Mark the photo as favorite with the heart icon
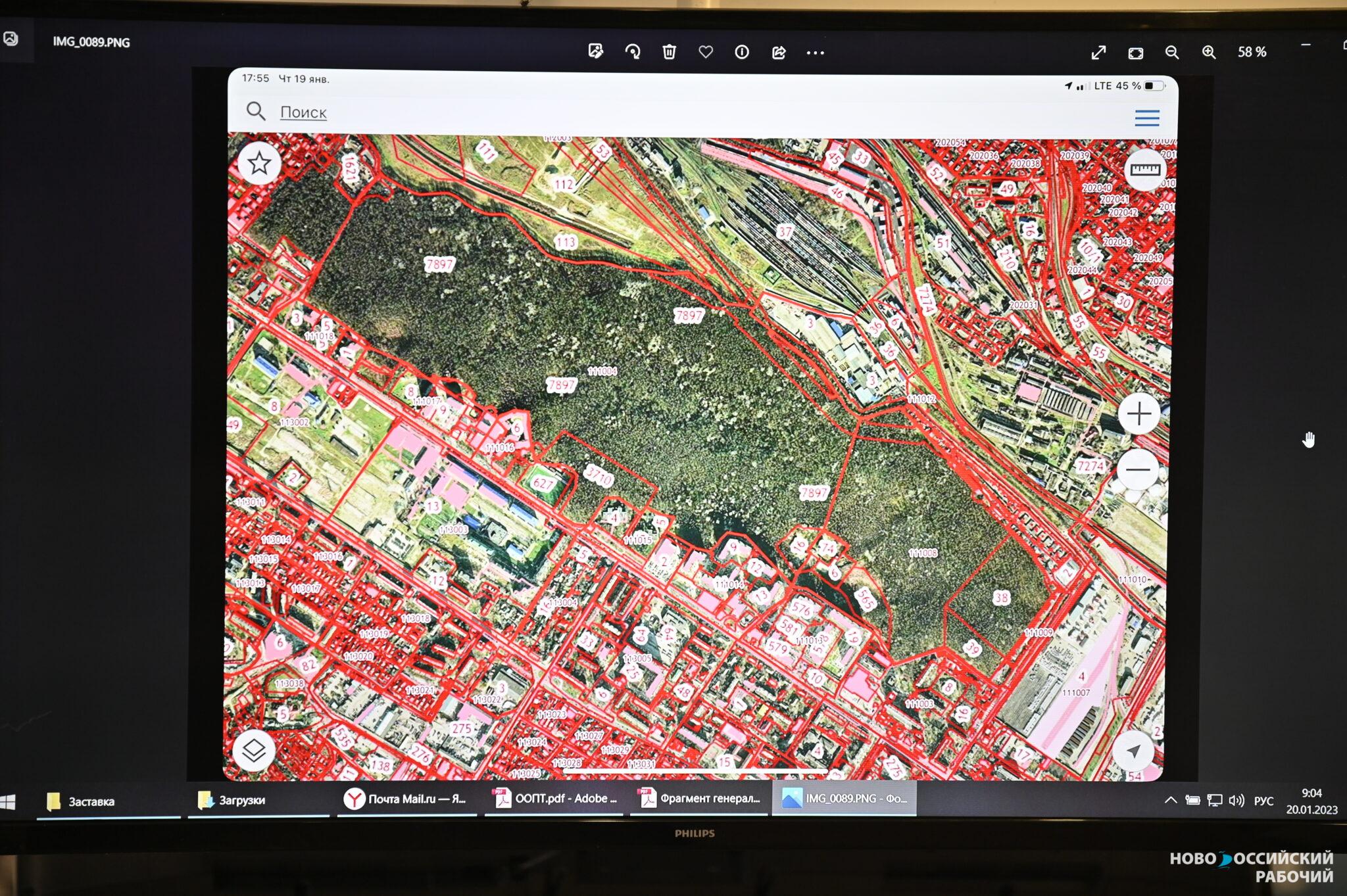1347x896 pixels. click(706, 51)
